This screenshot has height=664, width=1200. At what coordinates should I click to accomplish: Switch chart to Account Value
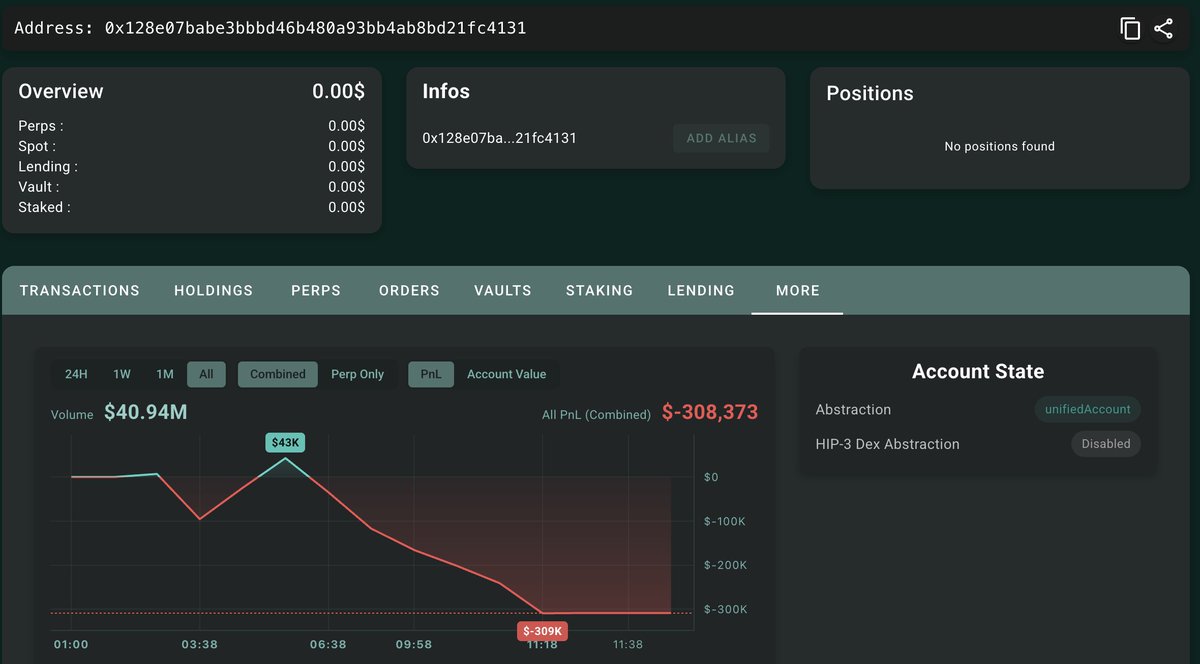pyautogui.click(x=507, y=374)
